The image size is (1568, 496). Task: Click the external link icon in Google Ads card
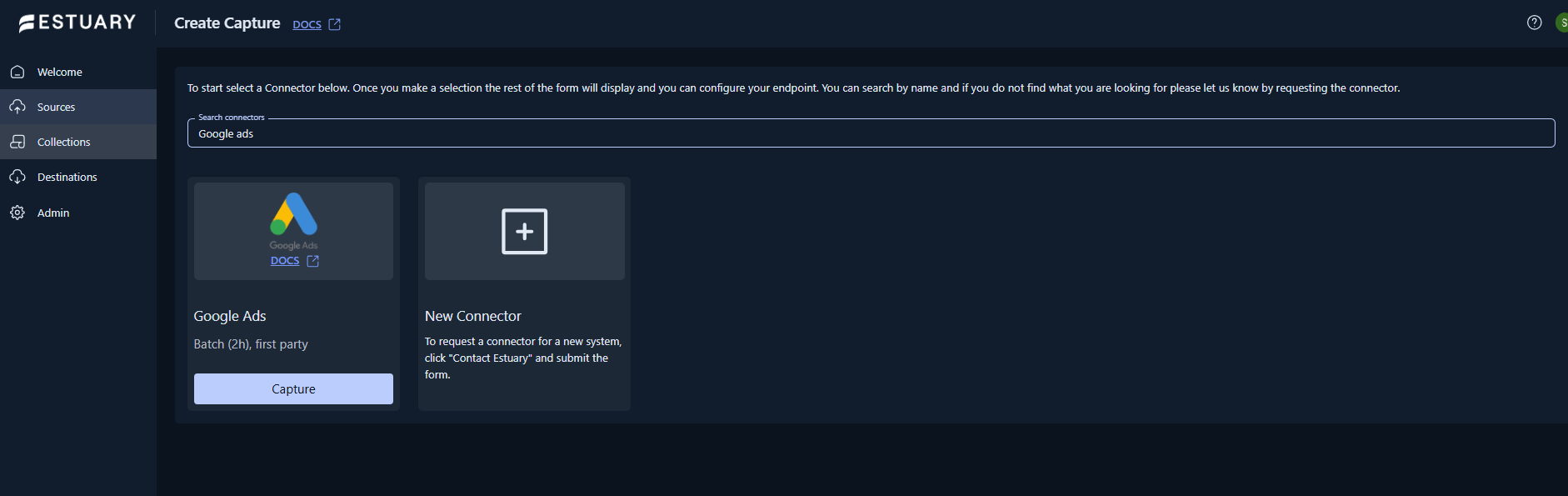pos(313,261)
